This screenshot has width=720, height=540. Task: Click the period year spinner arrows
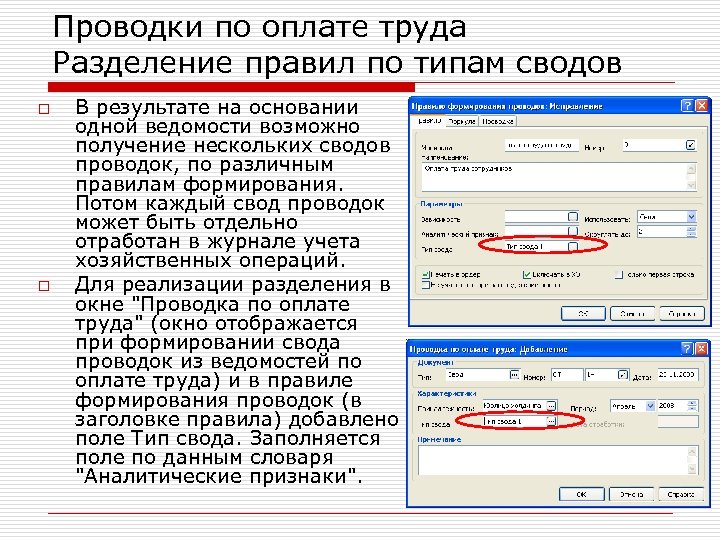coord(692,406)
